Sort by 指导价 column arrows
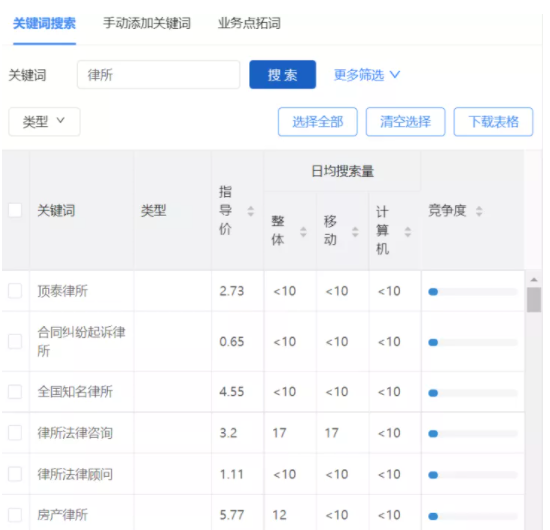 coord(250,211)
